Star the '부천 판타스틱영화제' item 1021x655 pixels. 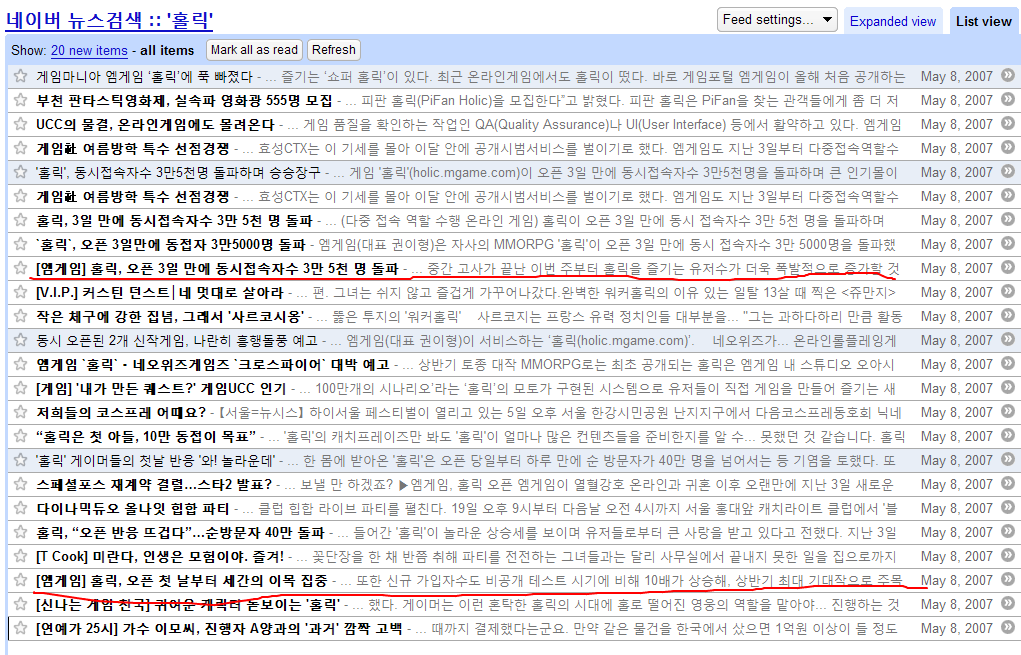[x=20, y=100]
